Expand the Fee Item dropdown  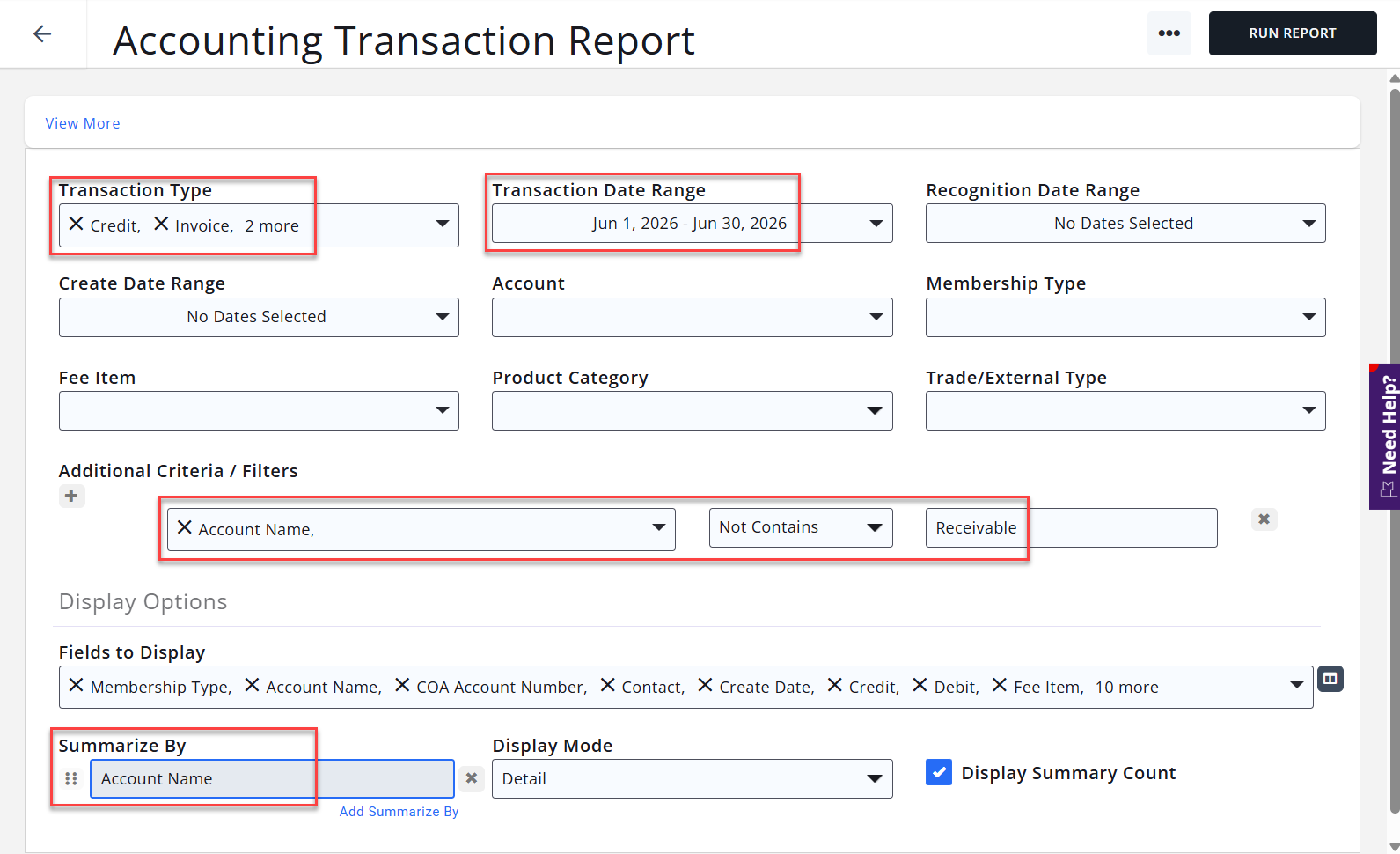[259, 410]
